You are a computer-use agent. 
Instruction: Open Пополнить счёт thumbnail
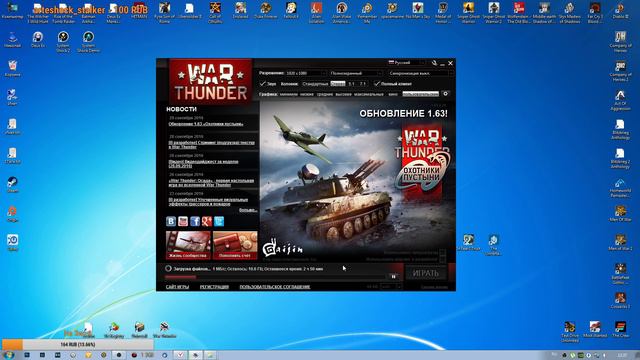point(235,245)
